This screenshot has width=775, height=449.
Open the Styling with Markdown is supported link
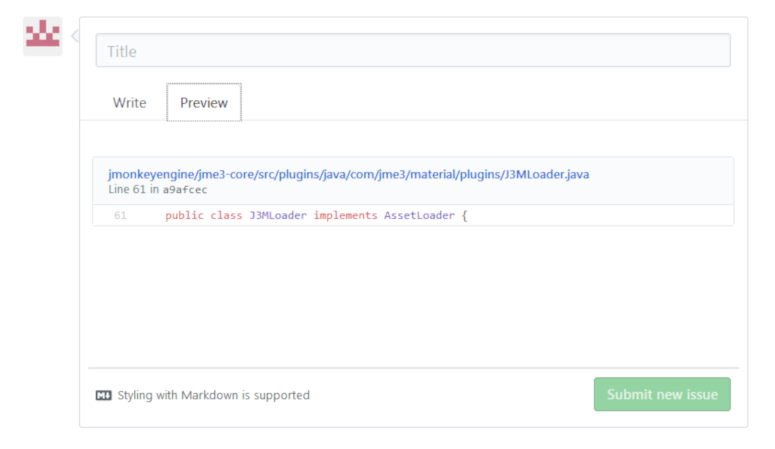[x=213, y=395]
